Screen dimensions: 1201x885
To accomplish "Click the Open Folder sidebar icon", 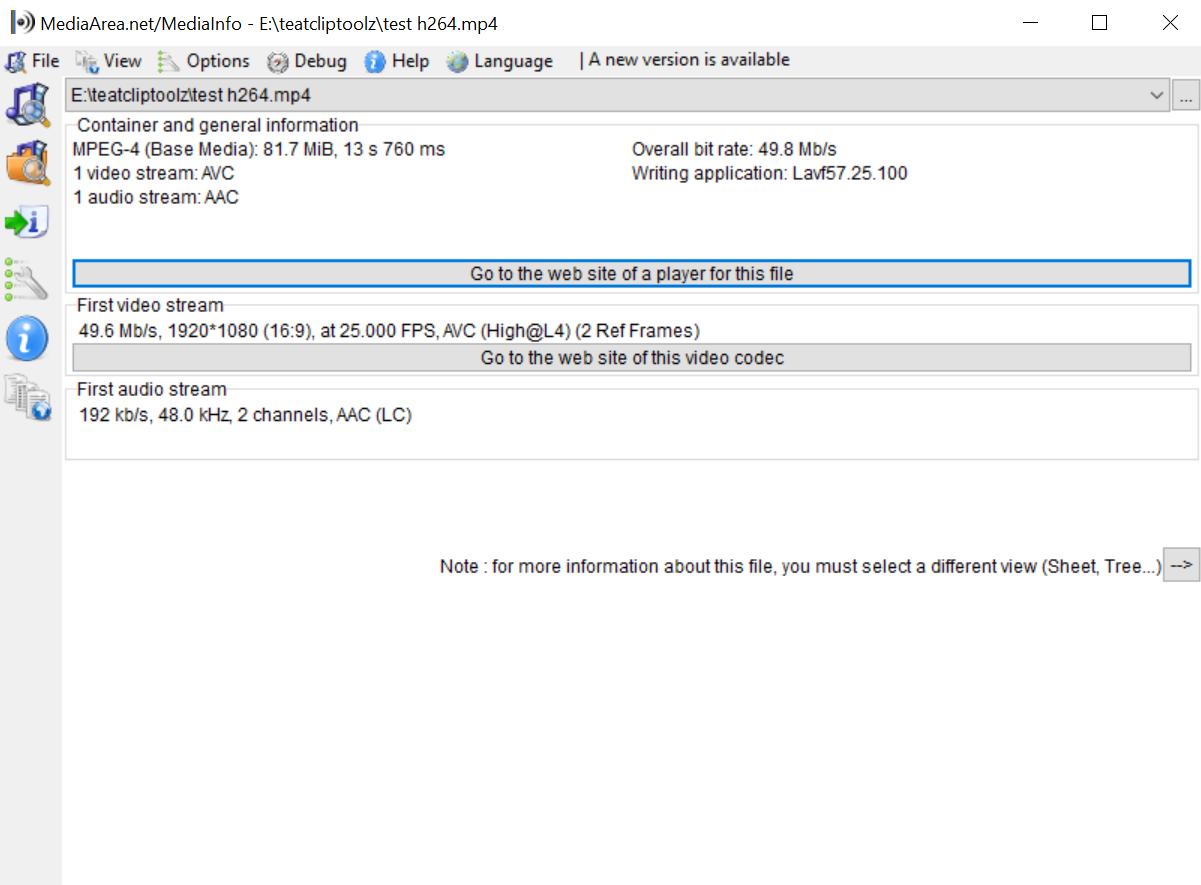I will (28, 163).
